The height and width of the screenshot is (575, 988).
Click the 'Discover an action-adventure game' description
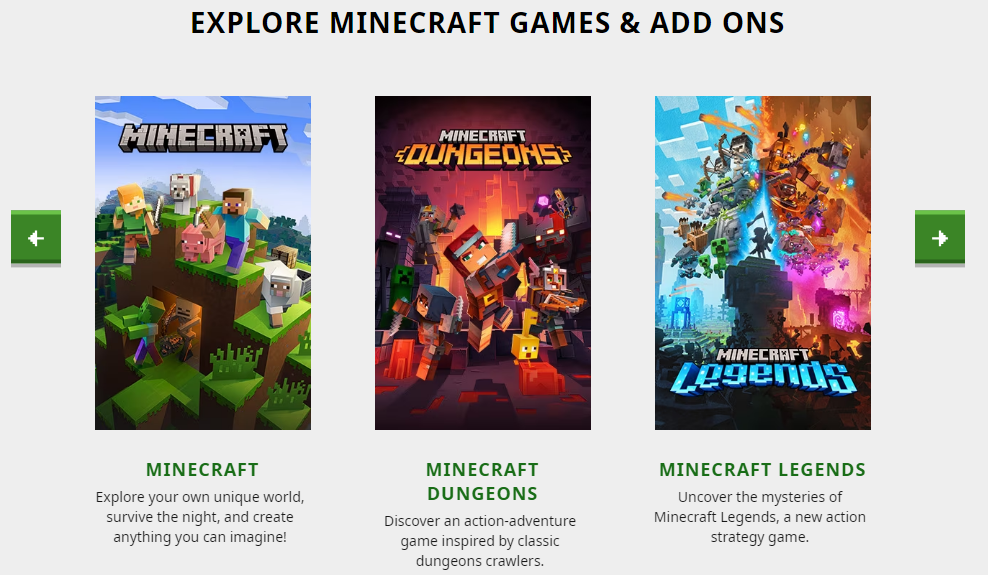pos(480,541)
